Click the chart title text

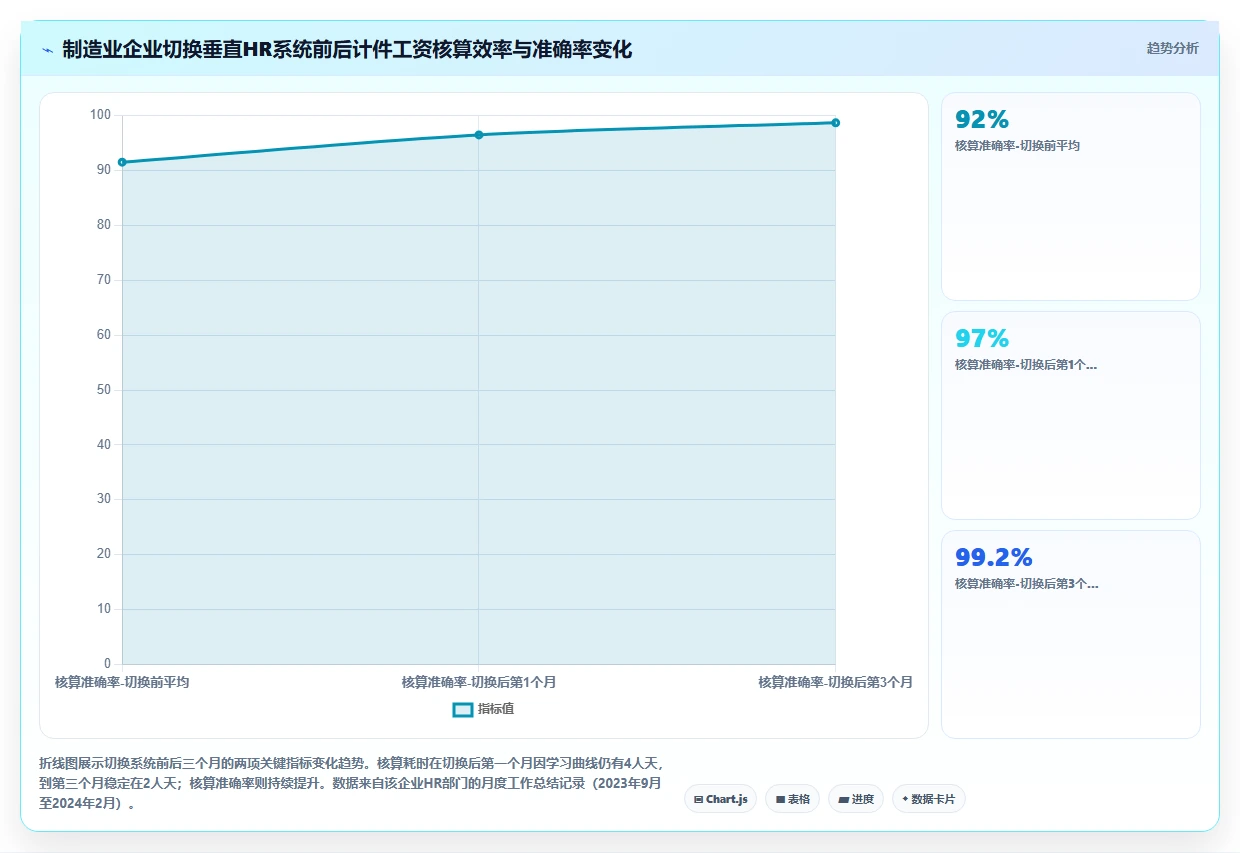347,49
